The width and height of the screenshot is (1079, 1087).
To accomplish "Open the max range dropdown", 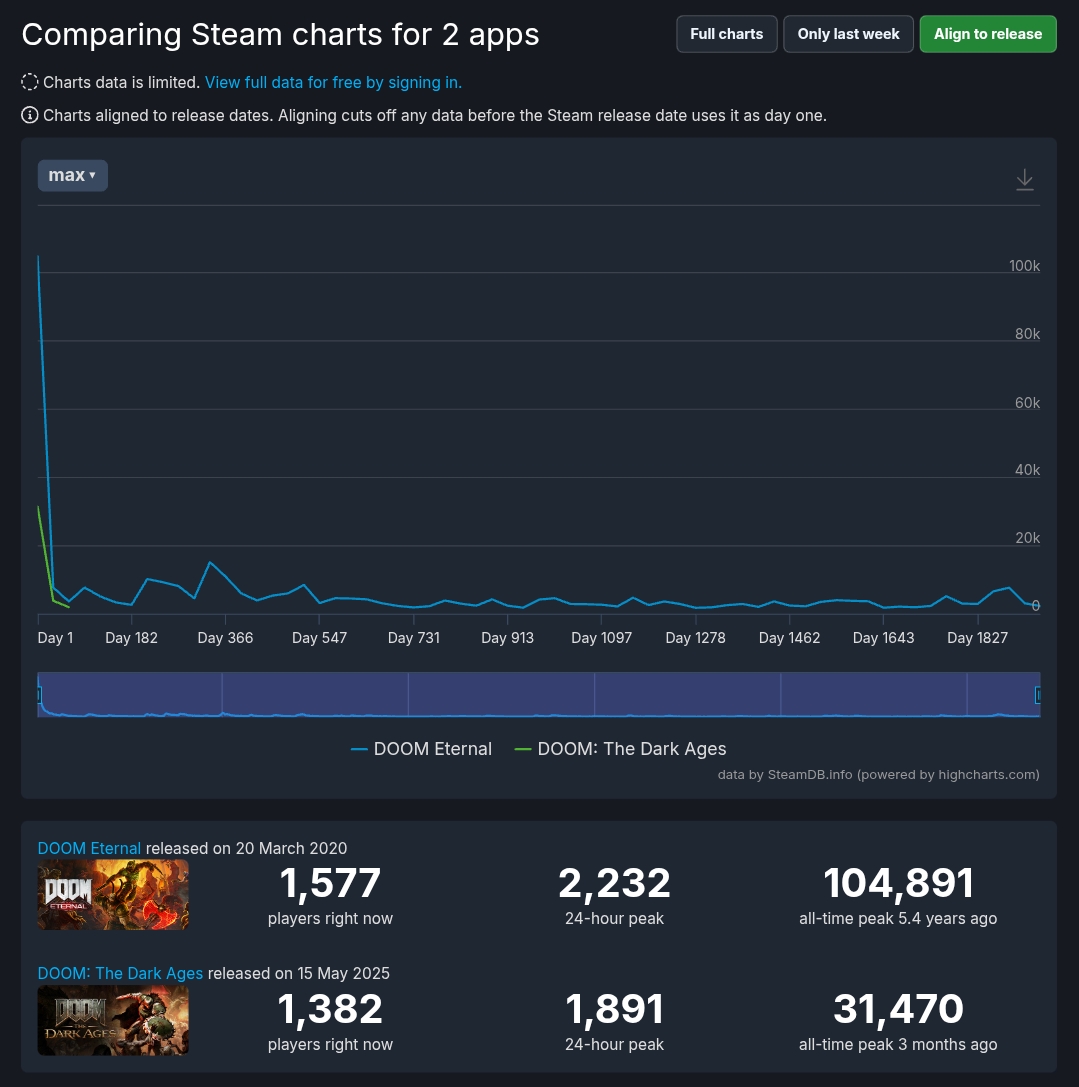I will 73,175.
